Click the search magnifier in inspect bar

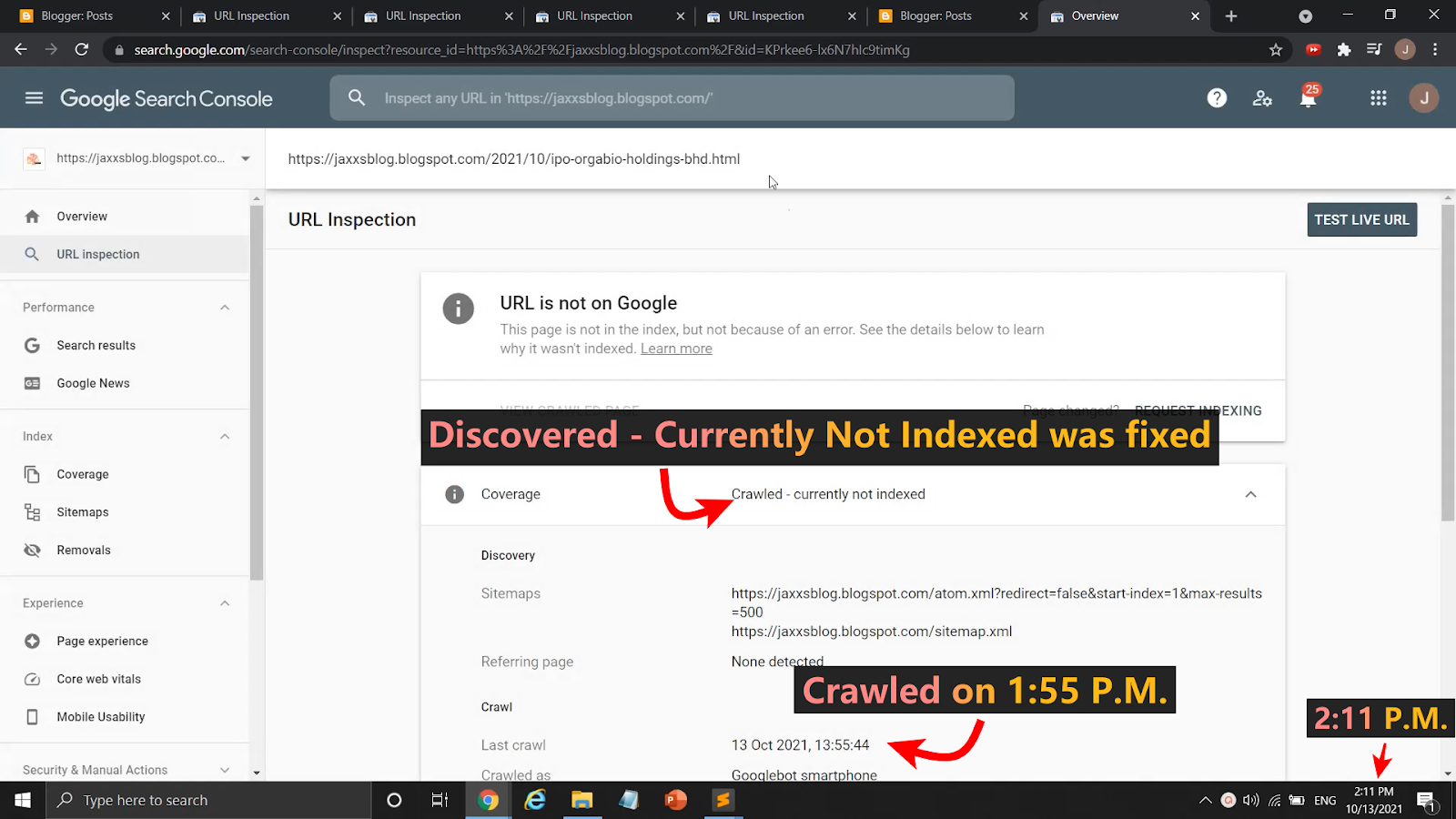pos(357,97)
